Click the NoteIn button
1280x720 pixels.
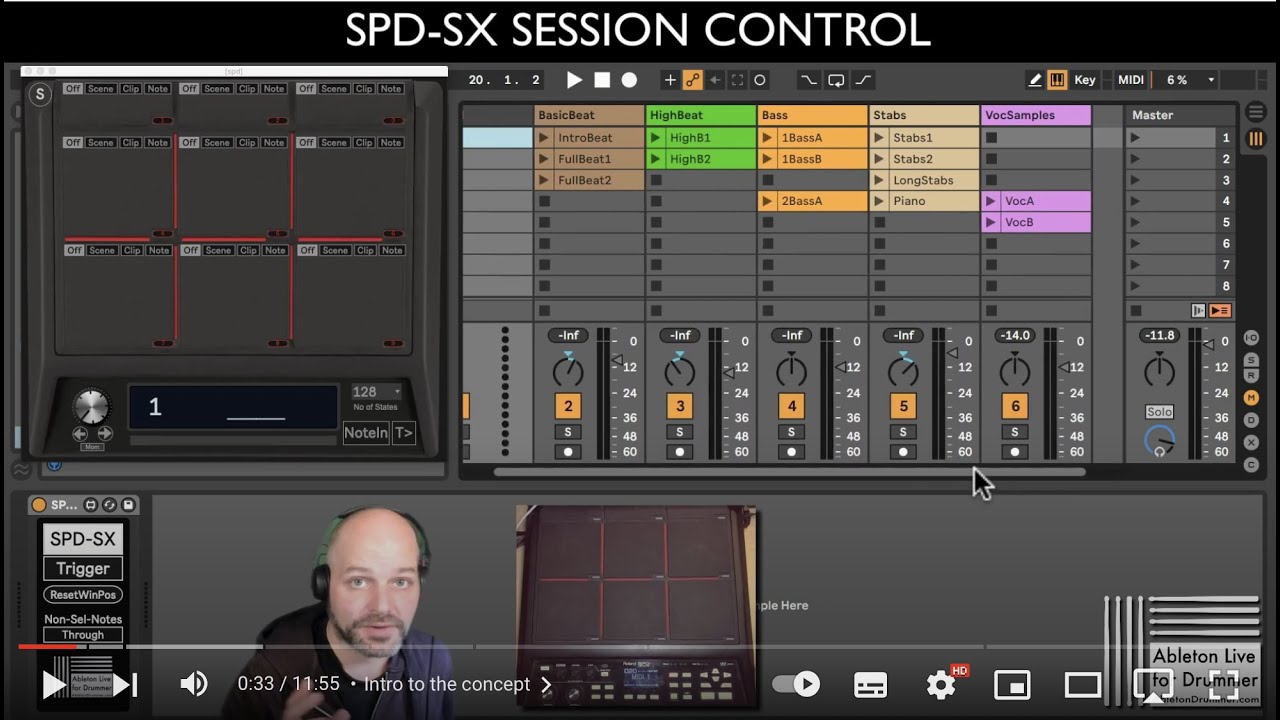point(366,433)
